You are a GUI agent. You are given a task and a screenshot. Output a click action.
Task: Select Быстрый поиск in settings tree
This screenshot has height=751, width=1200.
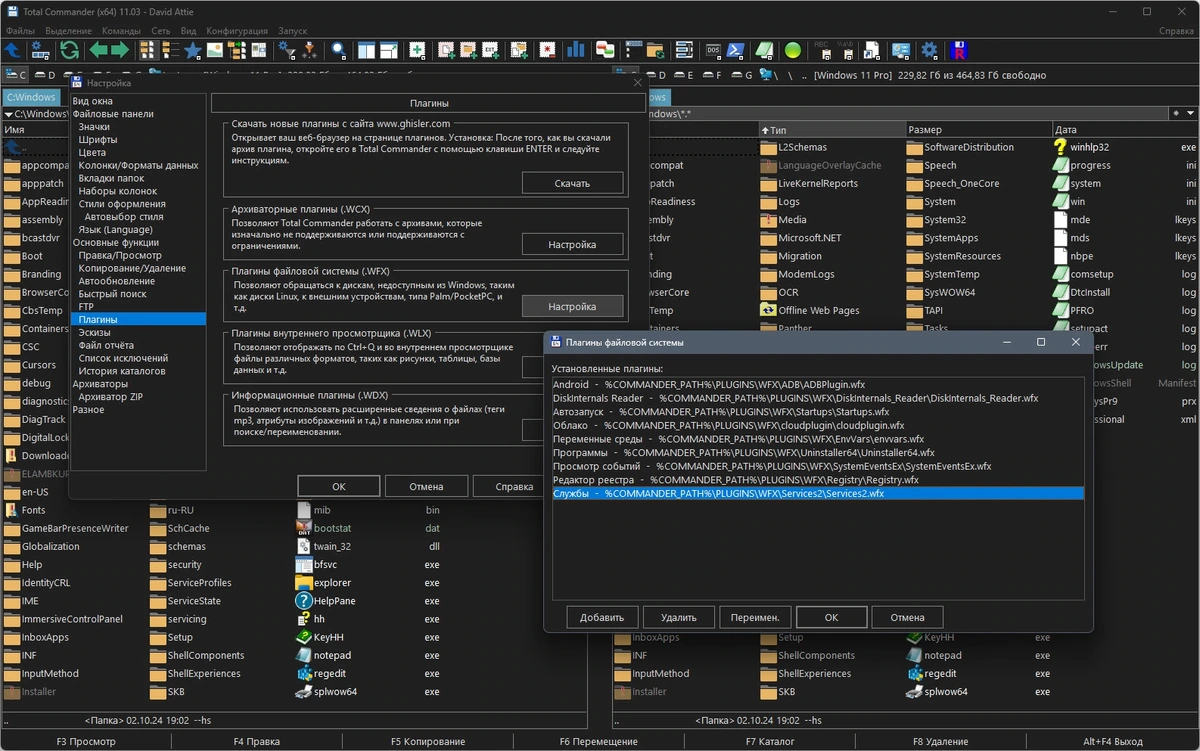click(112, 294)
